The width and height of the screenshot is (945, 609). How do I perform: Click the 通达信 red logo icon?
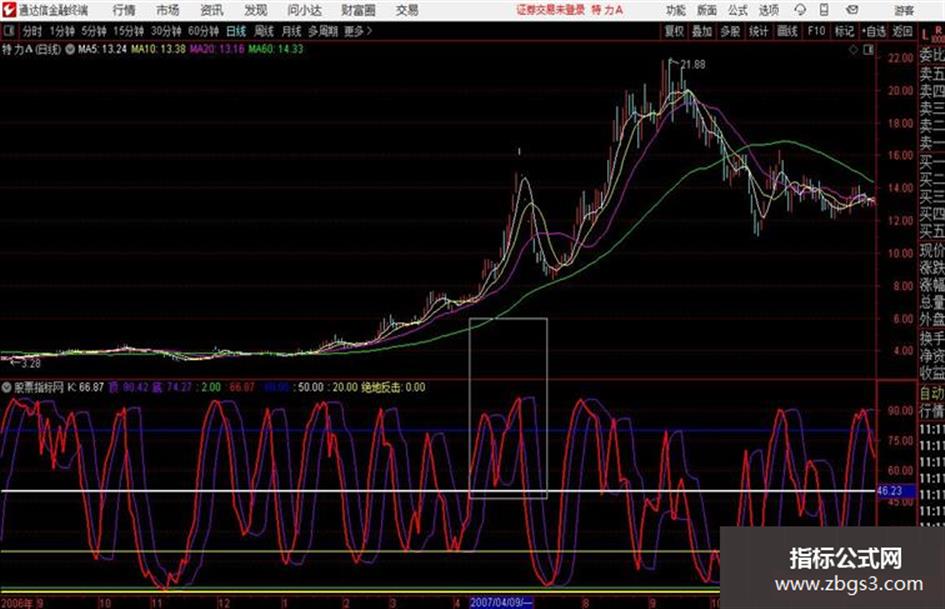tap(8, 10)
